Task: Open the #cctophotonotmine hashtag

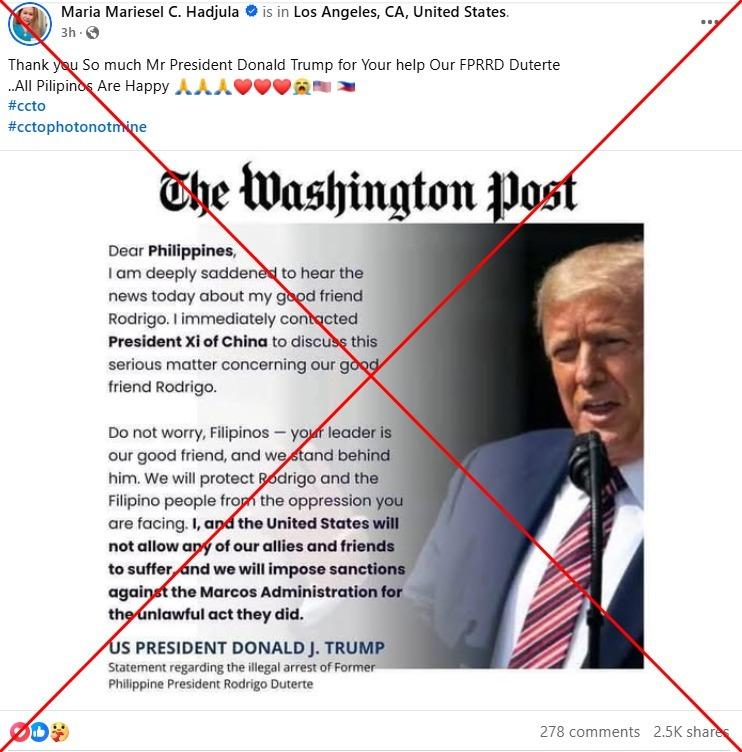Action: click(x=77, y=127)
